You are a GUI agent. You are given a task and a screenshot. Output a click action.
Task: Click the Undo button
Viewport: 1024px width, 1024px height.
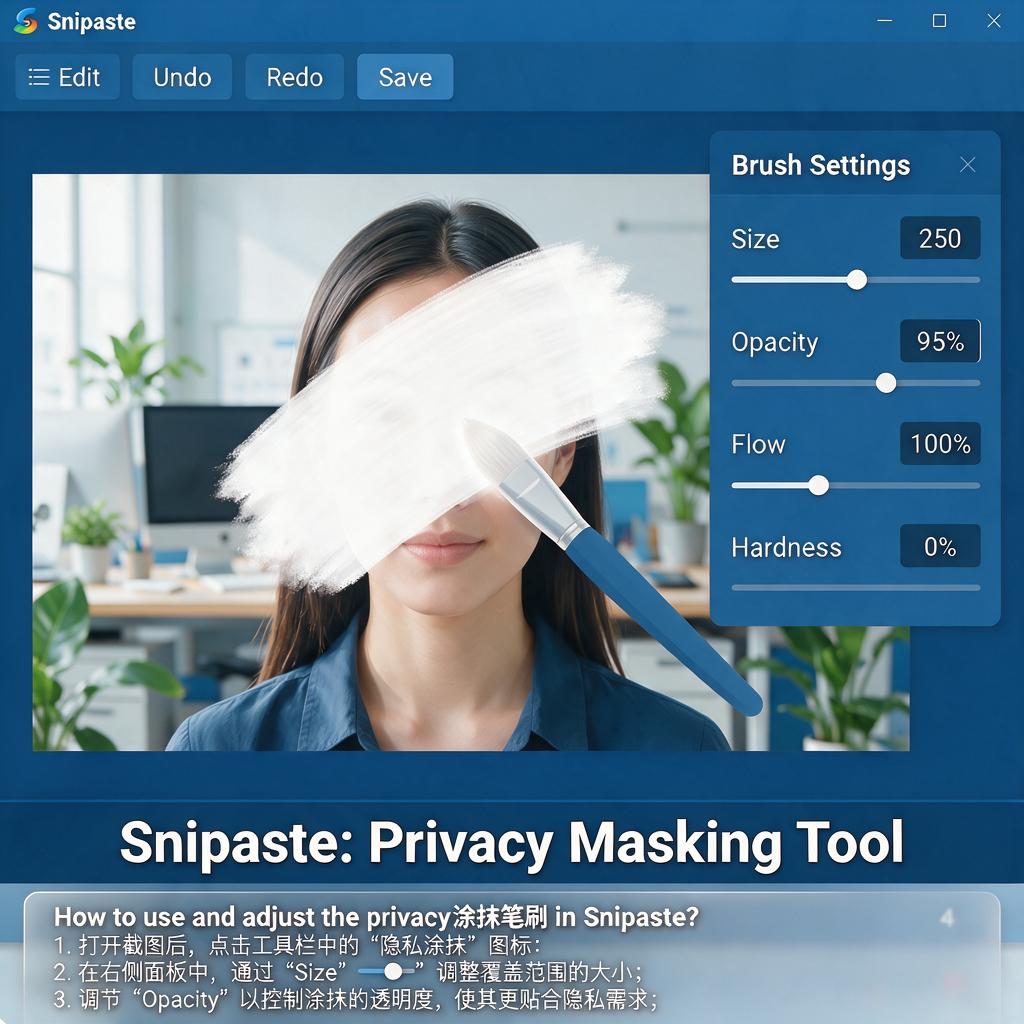pyautogui.click(x=182, y=77)
